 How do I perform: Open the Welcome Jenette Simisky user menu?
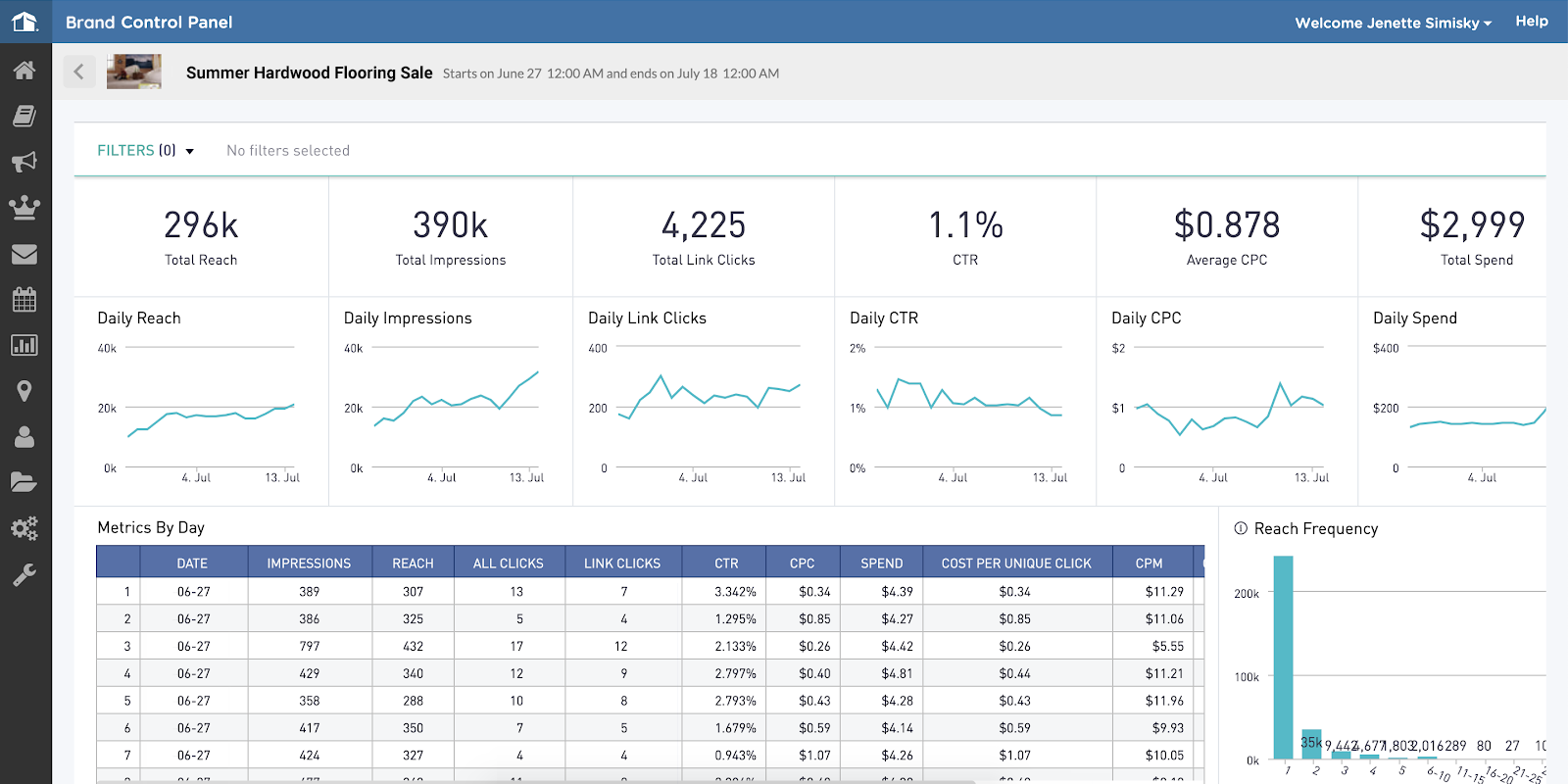(1393, 23)
